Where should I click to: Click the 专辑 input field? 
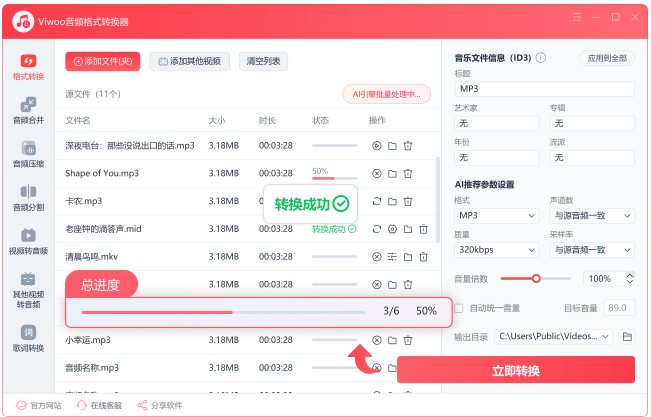point(592,123)
